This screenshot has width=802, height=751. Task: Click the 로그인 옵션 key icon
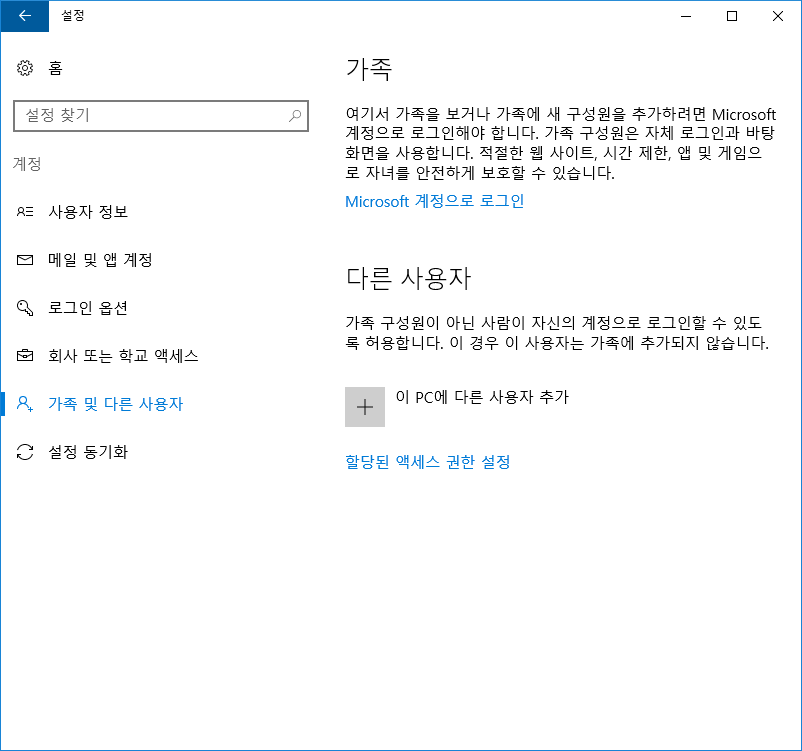[25, 307]
